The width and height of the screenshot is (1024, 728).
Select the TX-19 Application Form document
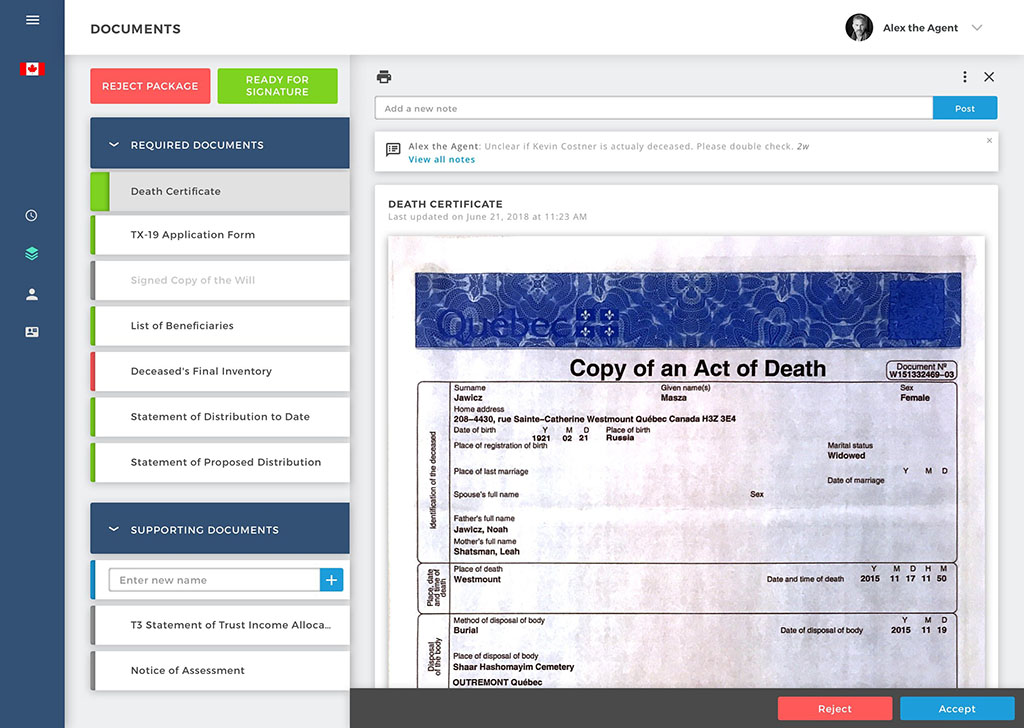click(x=220, y=234)
